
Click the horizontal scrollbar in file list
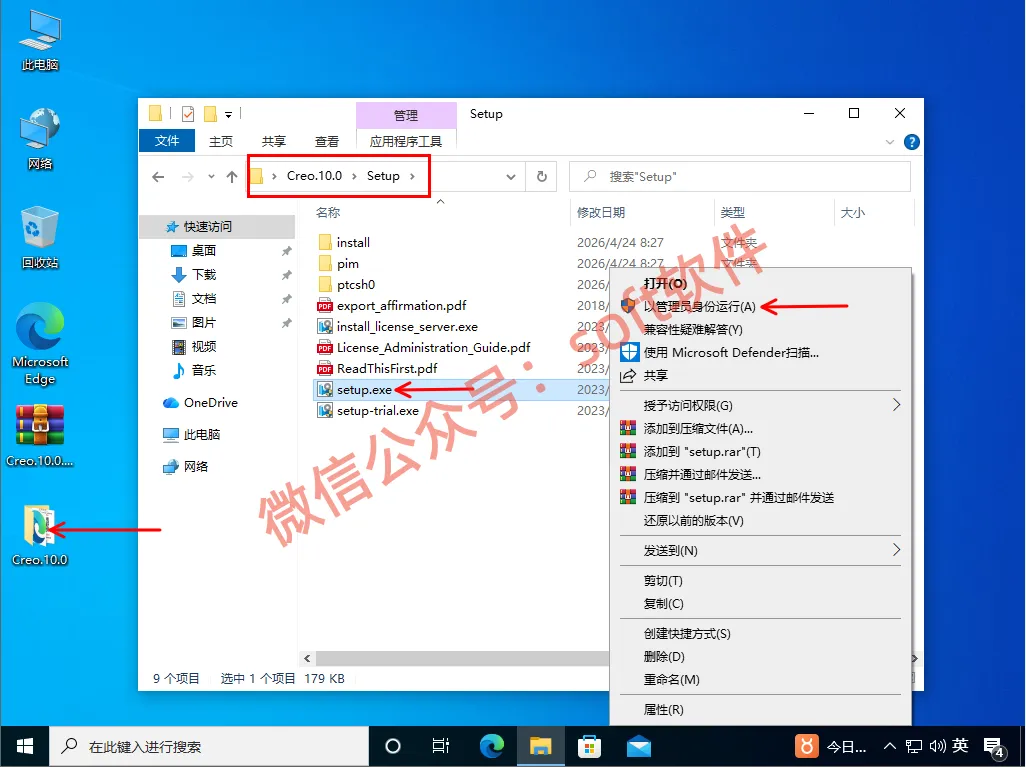click(x=463, y=658)
